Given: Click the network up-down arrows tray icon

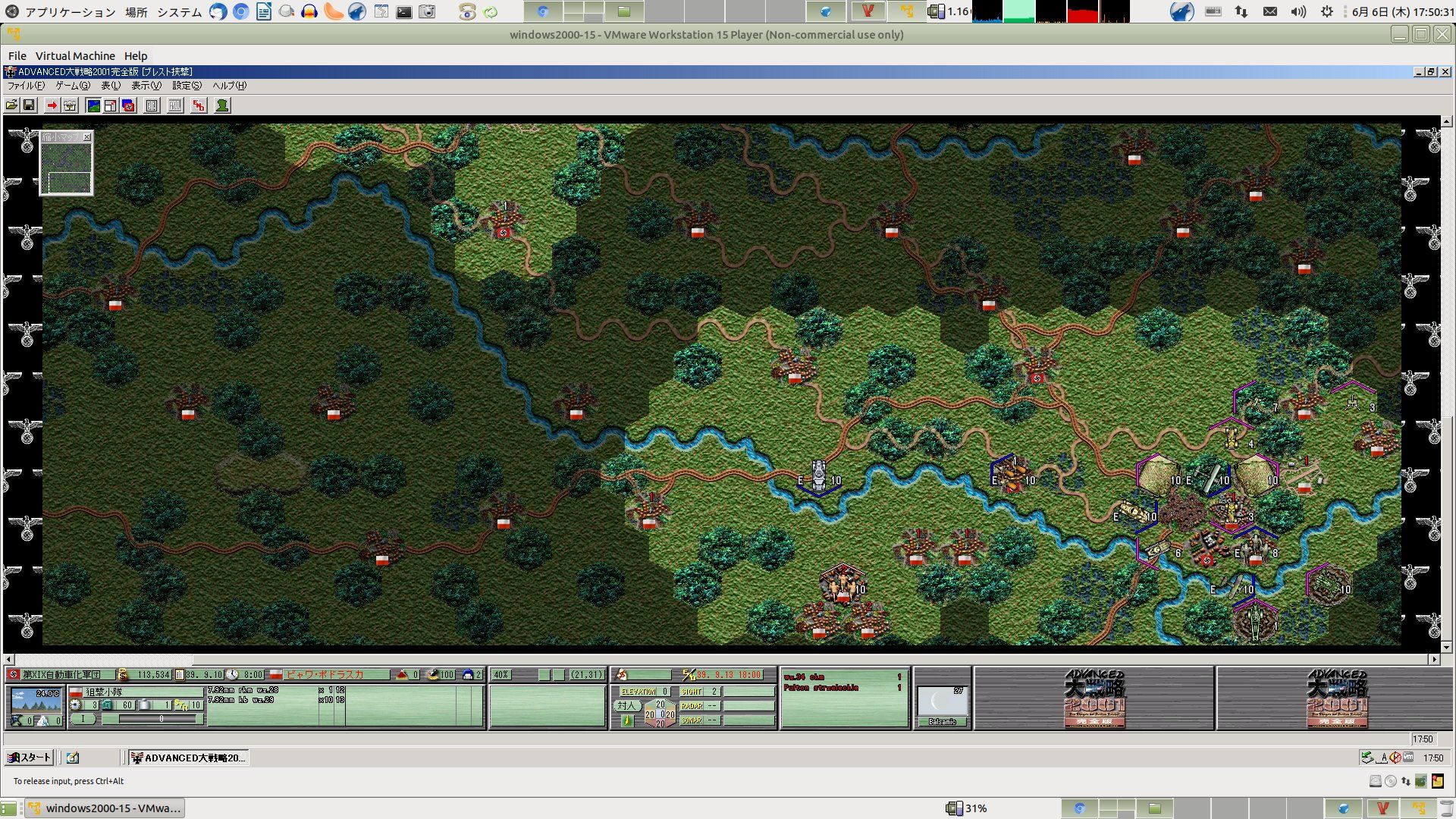Looking at the screenshot, I should 1241,12.
